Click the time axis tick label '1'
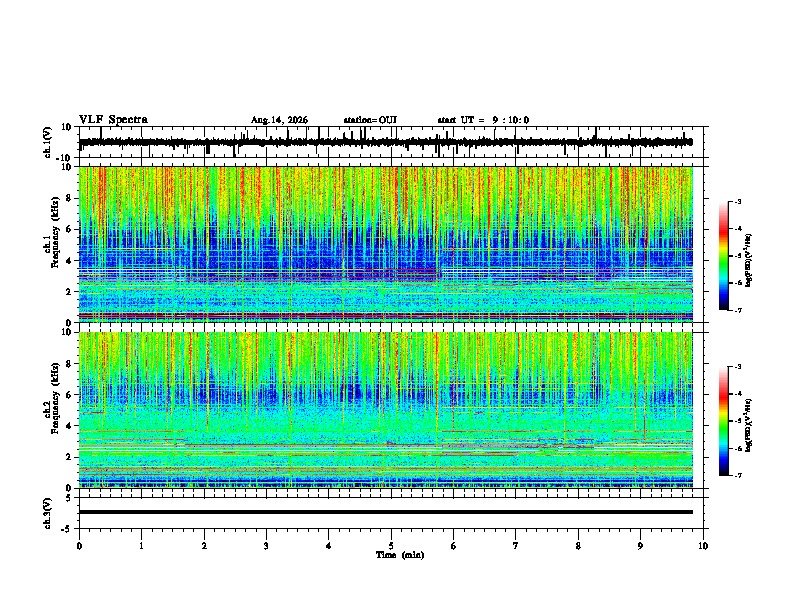This screenshot has height=612, width=792. [141, 546]
